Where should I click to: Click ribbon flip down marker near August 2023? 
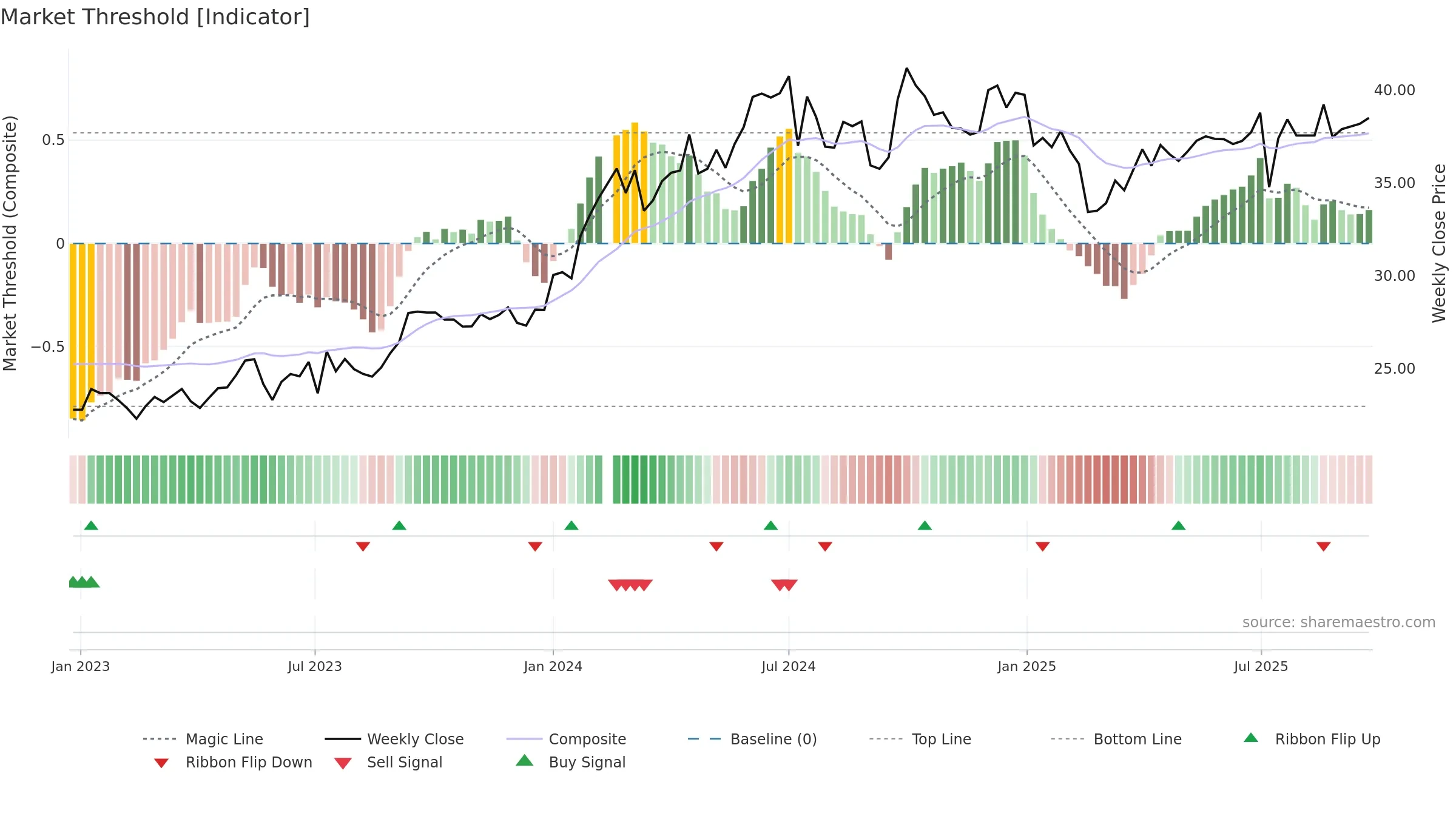click(363, 547)
